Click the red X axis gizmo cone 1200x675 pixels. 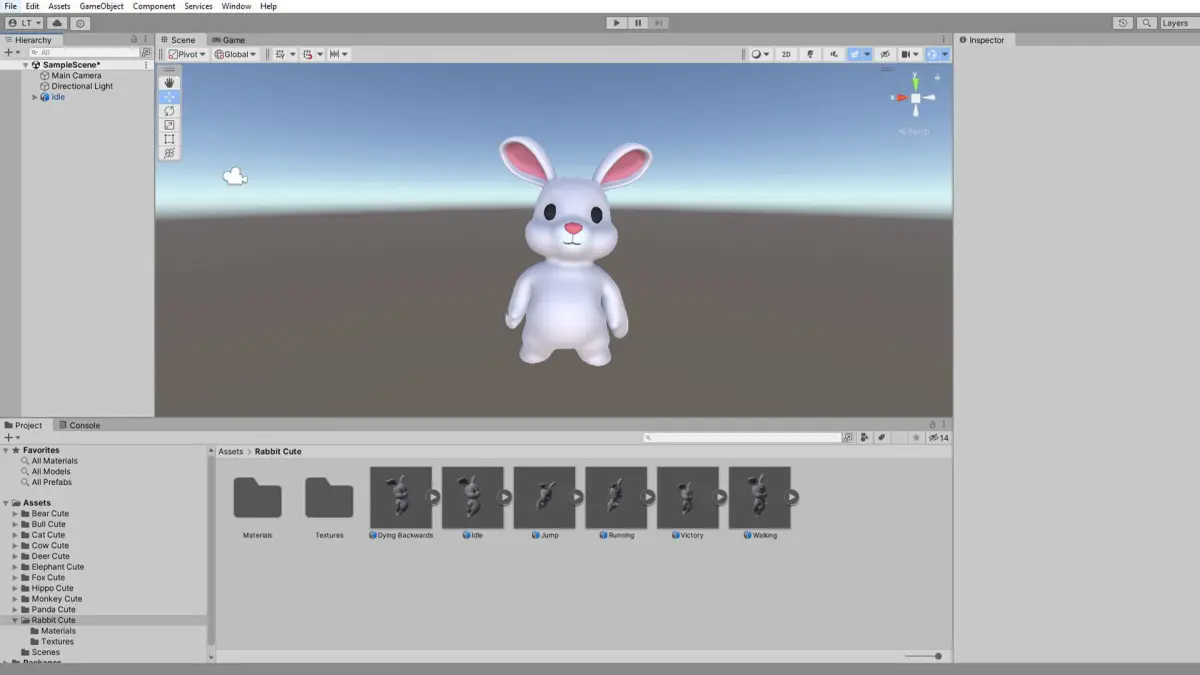[x=901, y=98]
